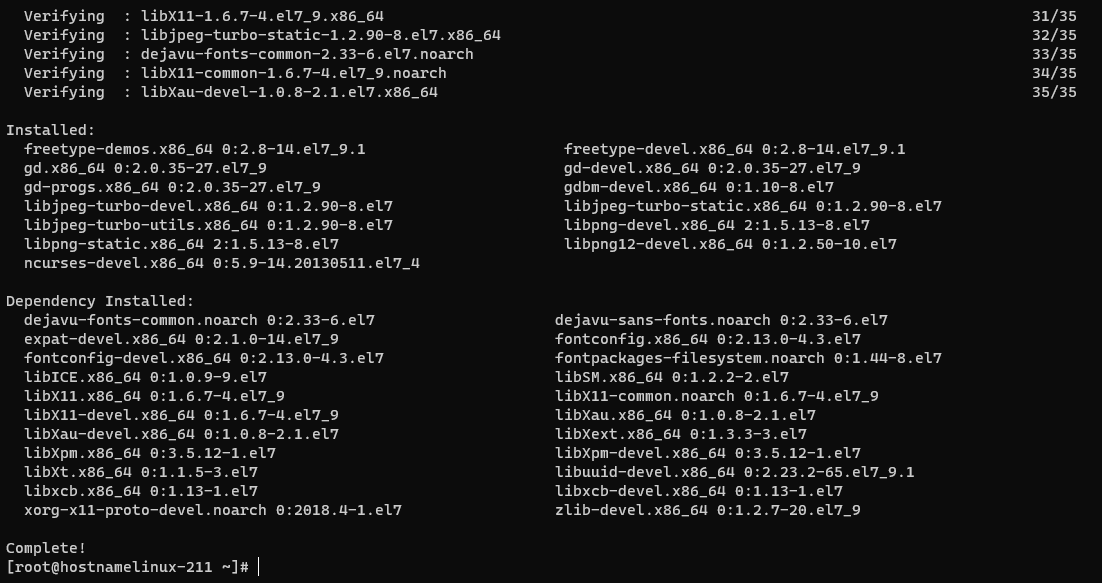Image resolution: width=1102 pixels, height=583 pixels.
Task: Click fontpackages-filesystem.noarch dependency entry
Action: tap(748, 358)
